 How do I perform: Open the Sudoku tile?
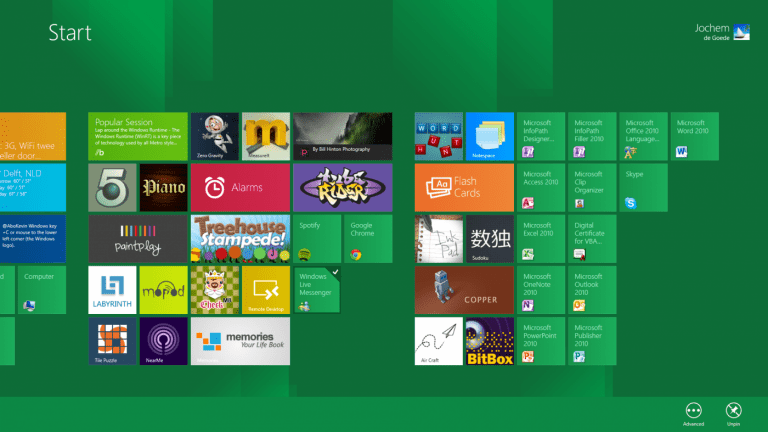coord(490,239)
